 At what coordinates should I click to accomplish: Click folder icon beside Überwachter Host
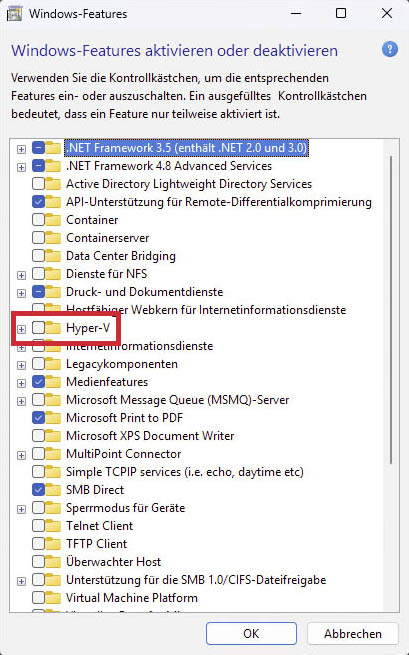coord(53,561)
